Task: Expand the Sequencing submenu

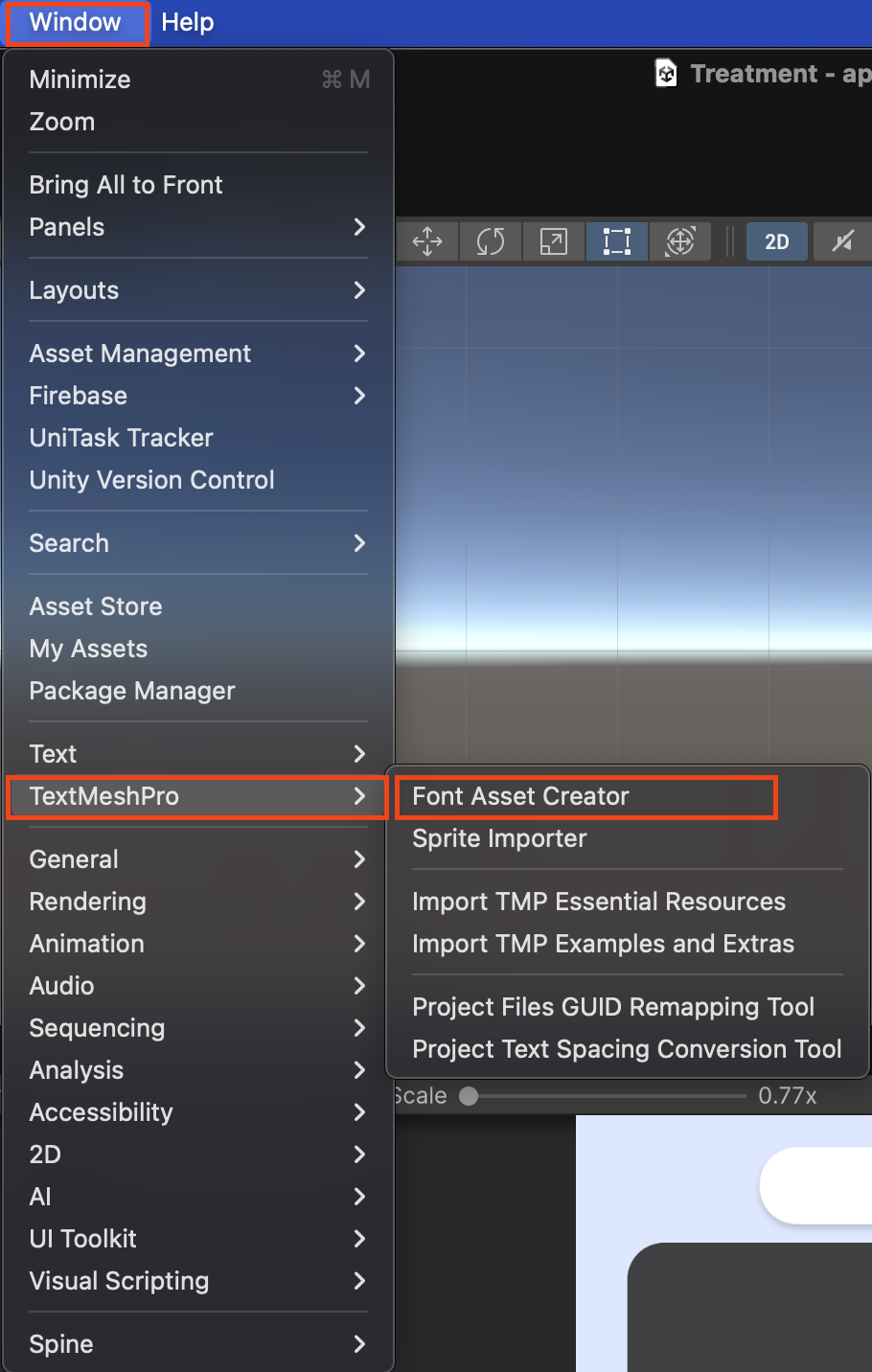Action: 198,1028
